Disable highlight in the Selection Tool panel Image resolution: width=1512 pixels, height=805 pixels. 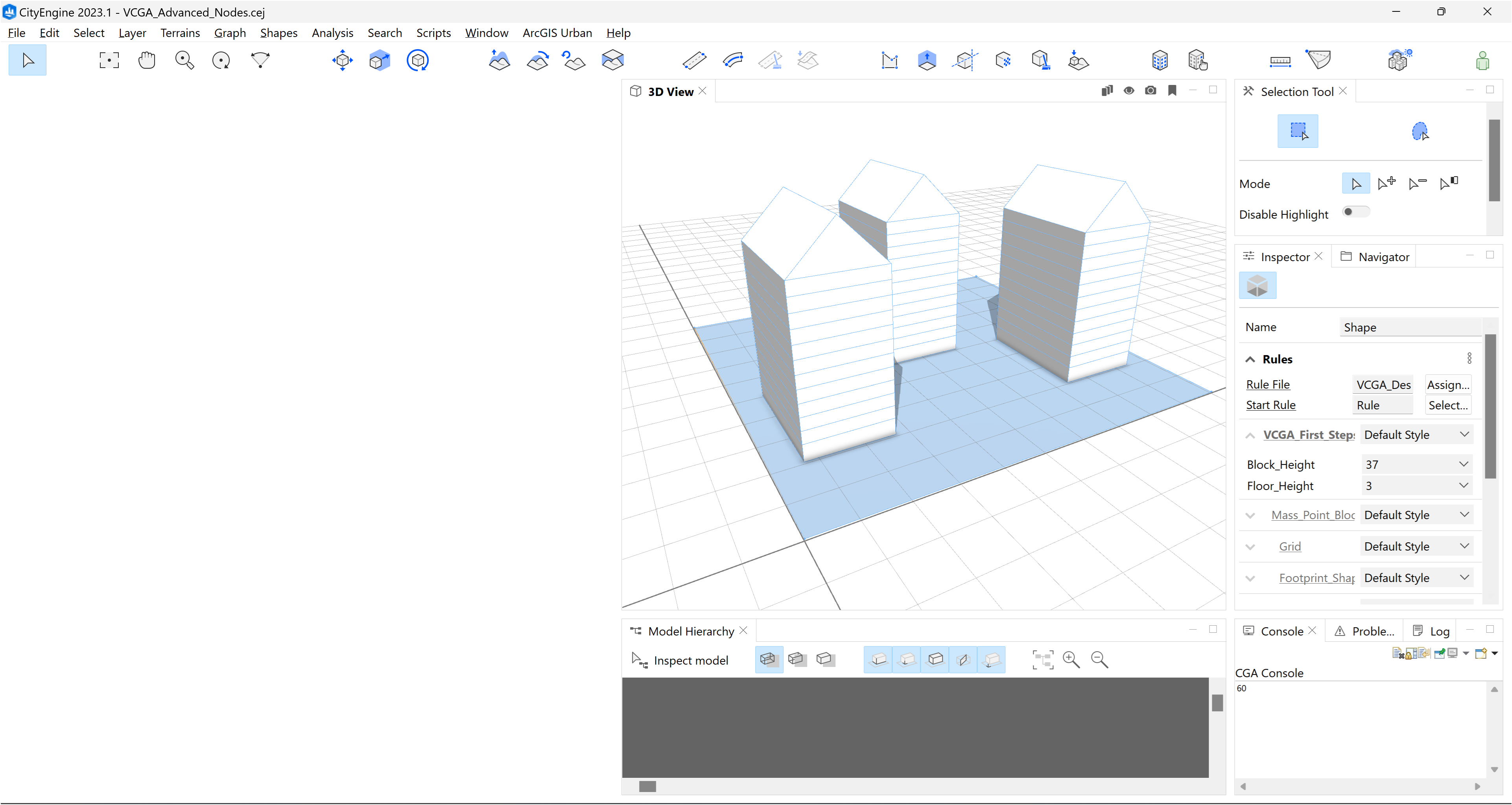[x=1356, y=211]
